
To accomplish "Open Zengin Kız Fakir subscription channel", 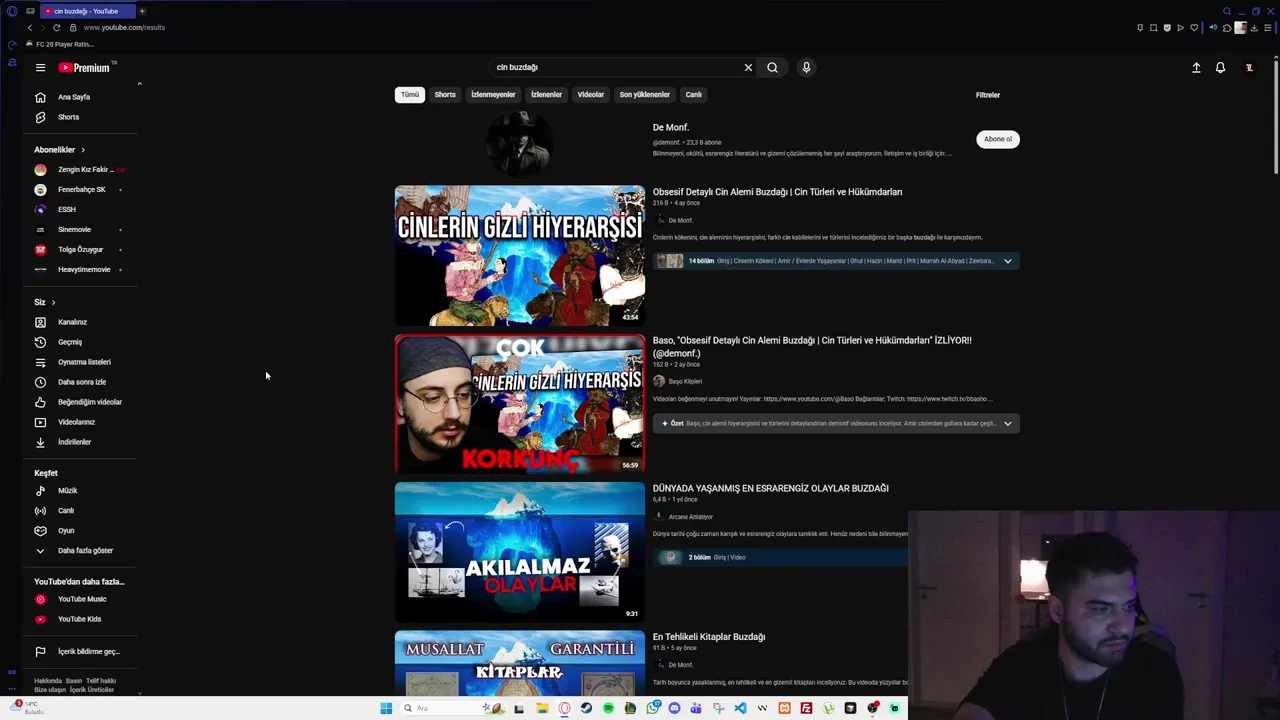I will 81,170.
